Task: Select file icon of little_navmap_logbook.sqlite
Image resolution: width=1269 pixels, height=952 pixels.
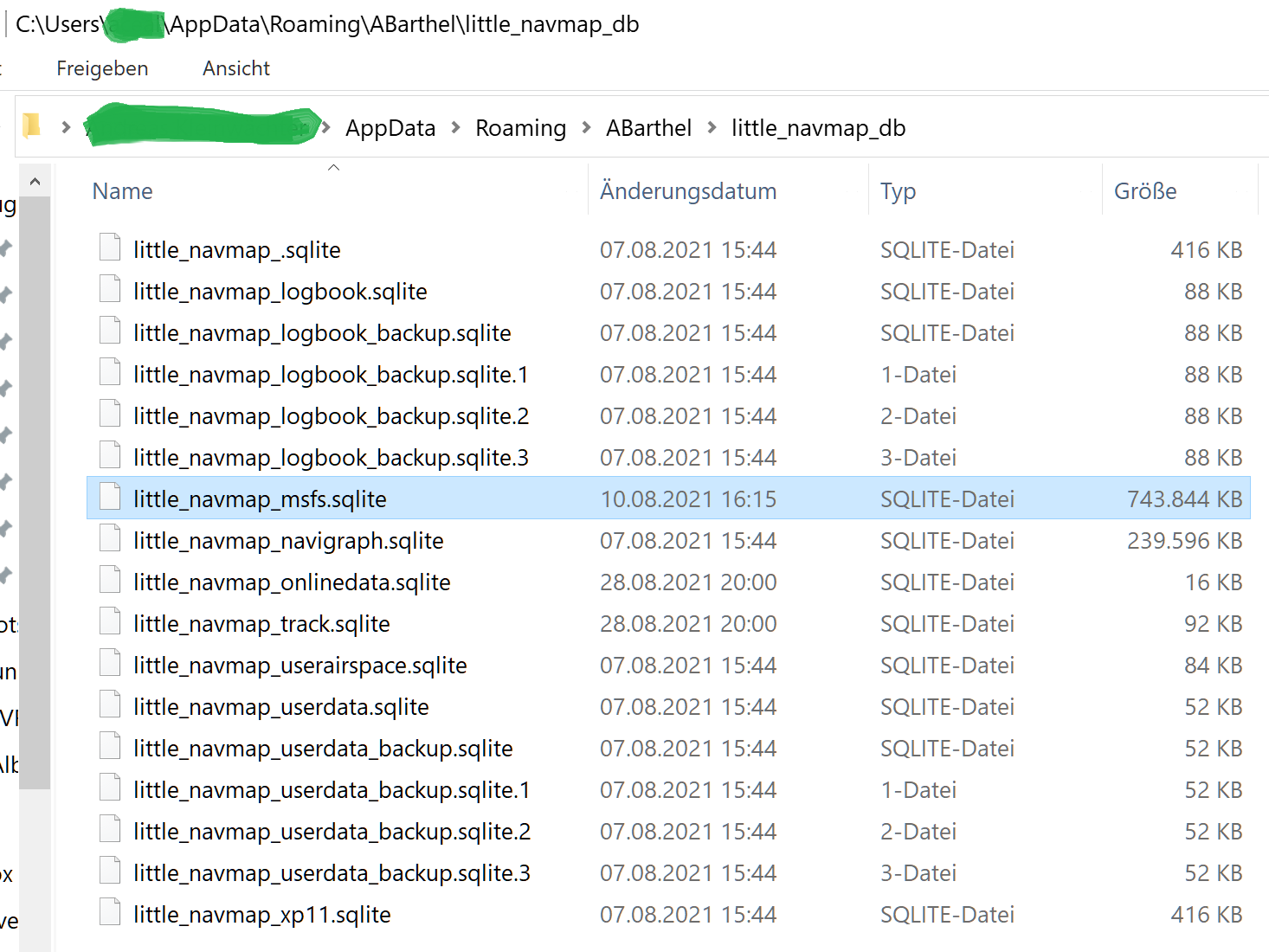Action: [110, 289]
